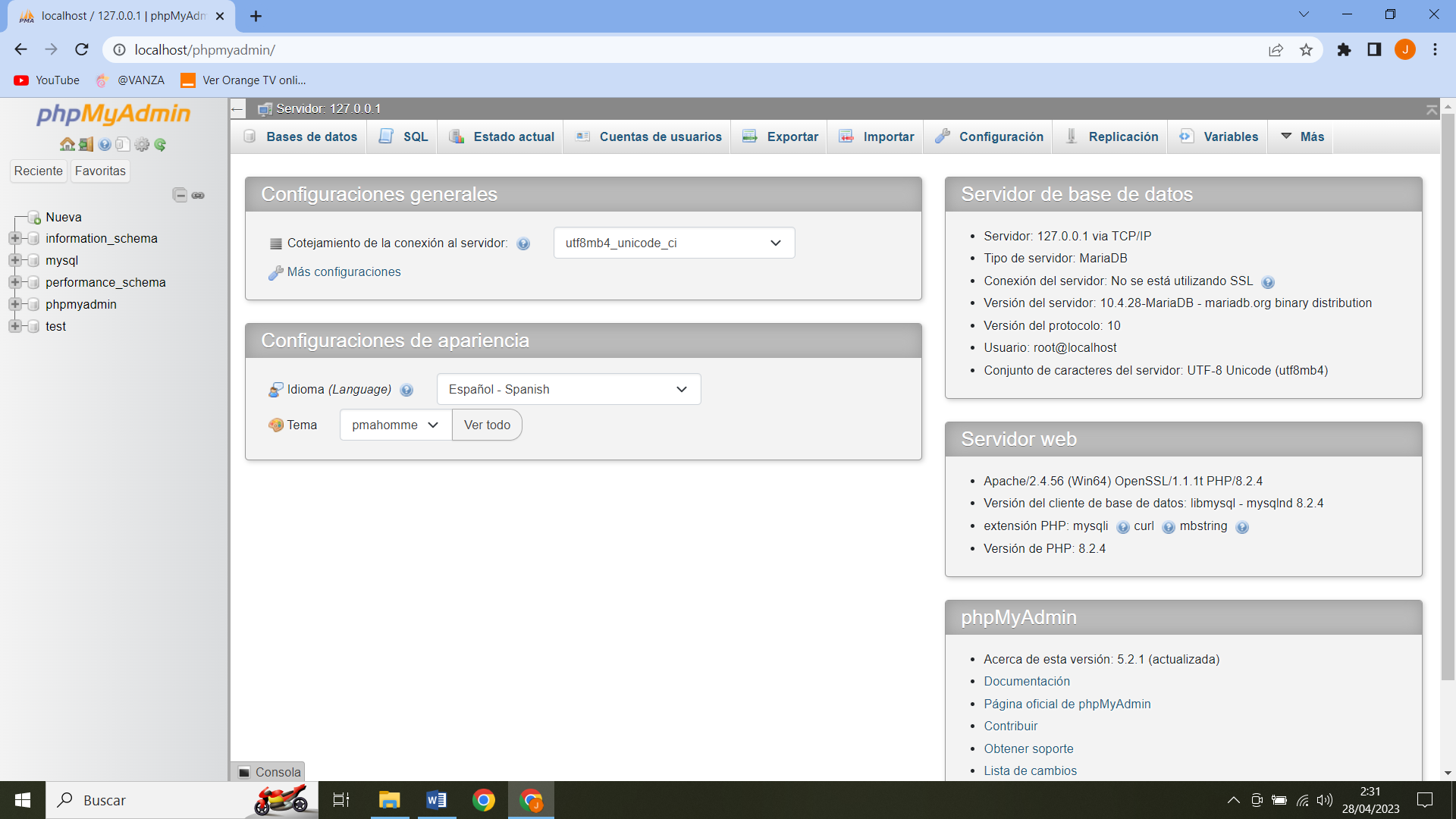The width and height of the screenshot is (1456, 819).
Task: Open Microsoft Word from the taskbar
Action: [x=436, y=800]
